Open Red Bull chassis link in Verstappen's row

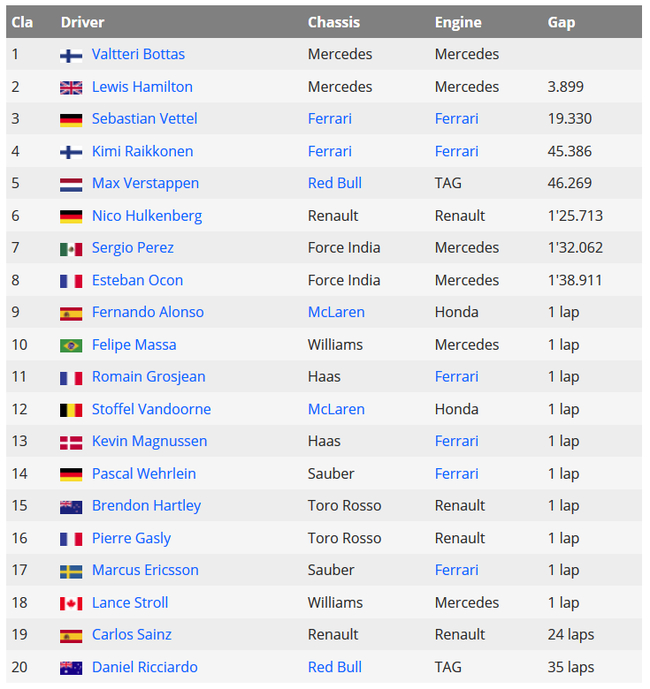(x=334, y=183)
